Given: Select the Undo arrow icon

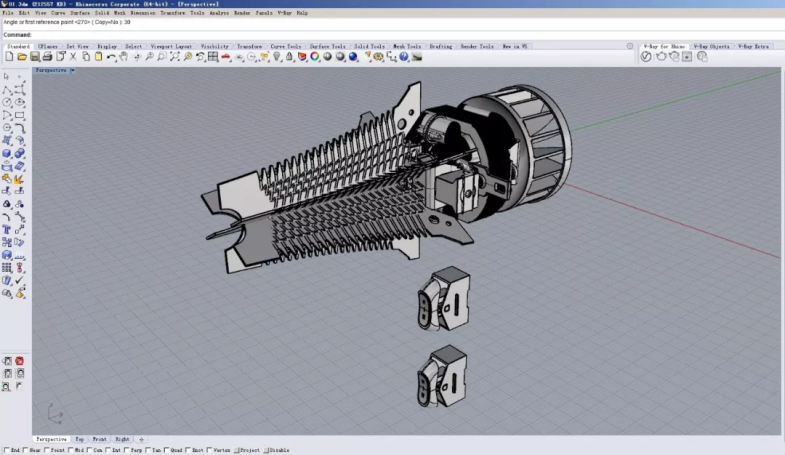Looking at the screenshot, I should 111,57.
